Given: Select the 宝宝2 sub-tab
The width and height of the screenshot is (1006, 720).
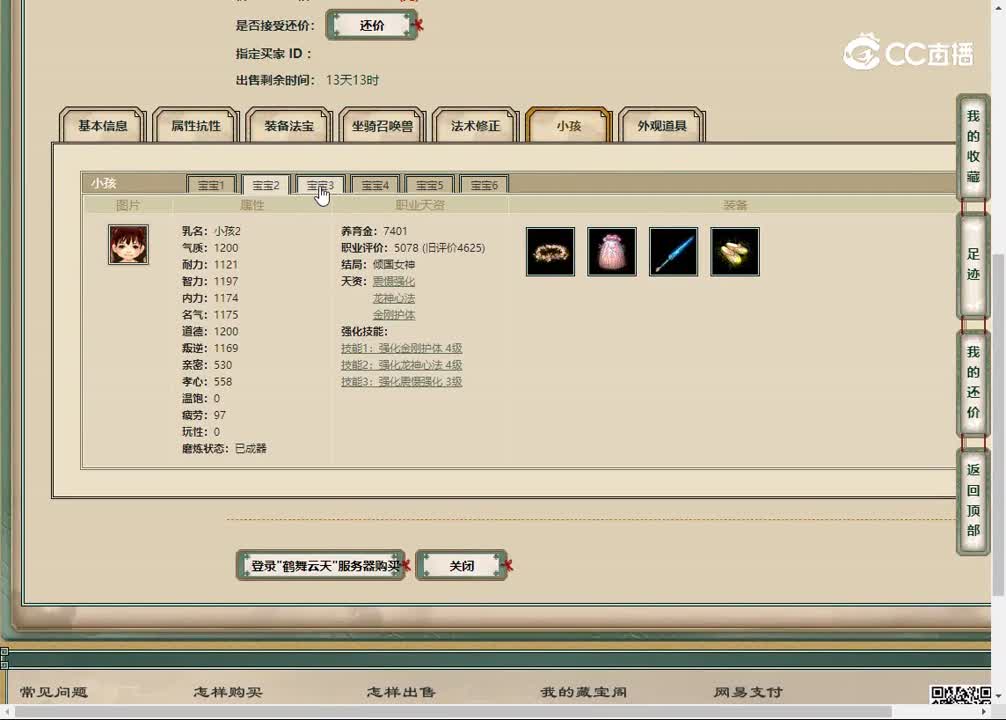Looking at the screenshot, I should [266, 185].
